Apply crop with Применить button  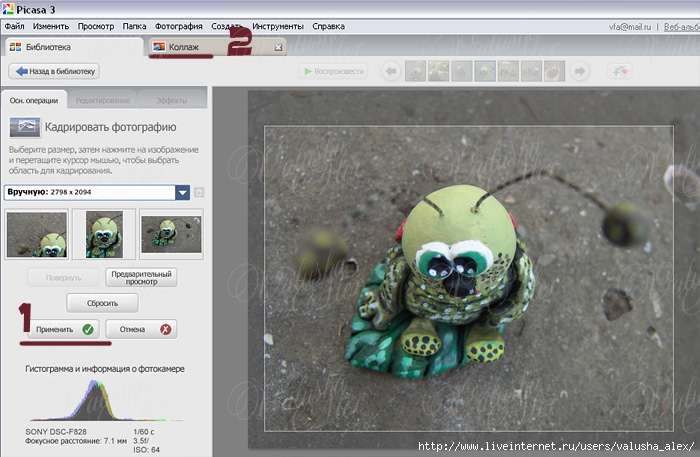(63, 329)
